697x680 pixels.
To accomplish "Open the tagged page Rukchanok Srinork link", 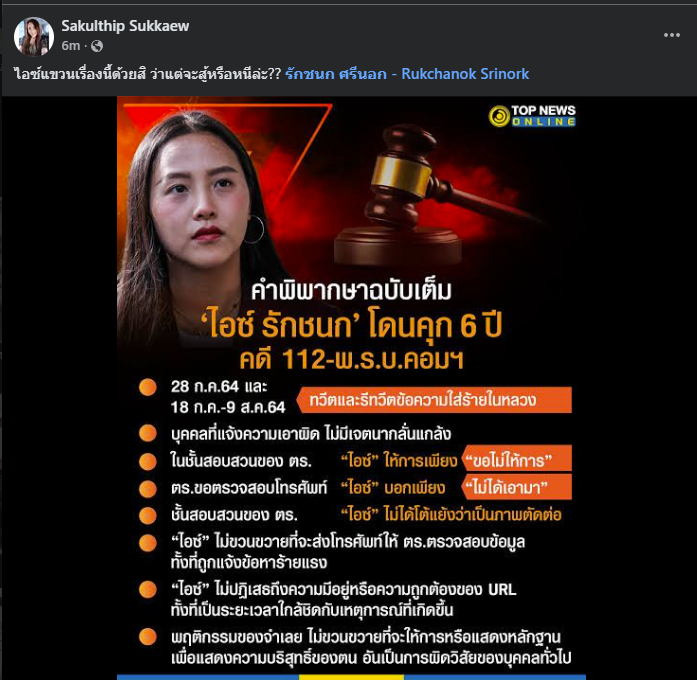I will pyautogui.click(x=407, y=74).
